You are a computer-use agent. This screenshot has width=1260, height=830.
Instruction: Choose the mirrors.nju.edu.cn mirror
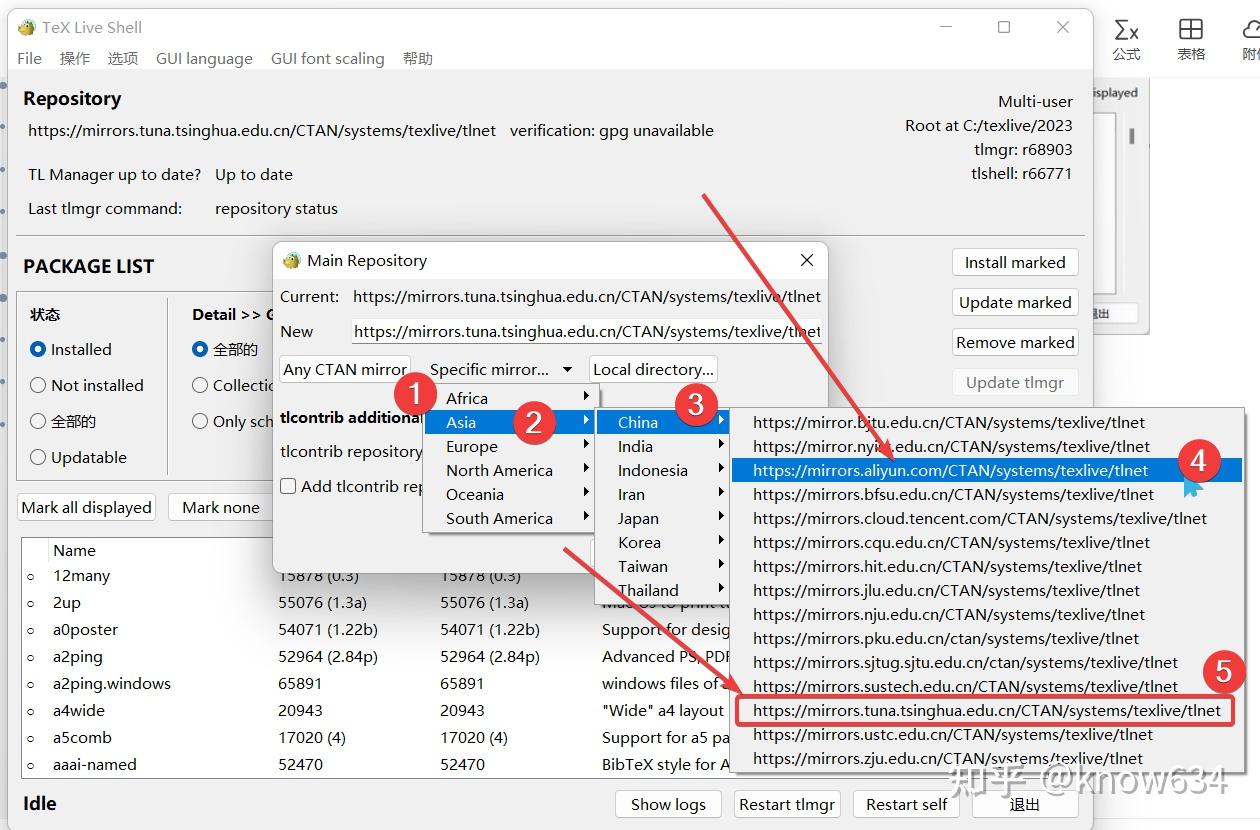[x=986, y=614]
